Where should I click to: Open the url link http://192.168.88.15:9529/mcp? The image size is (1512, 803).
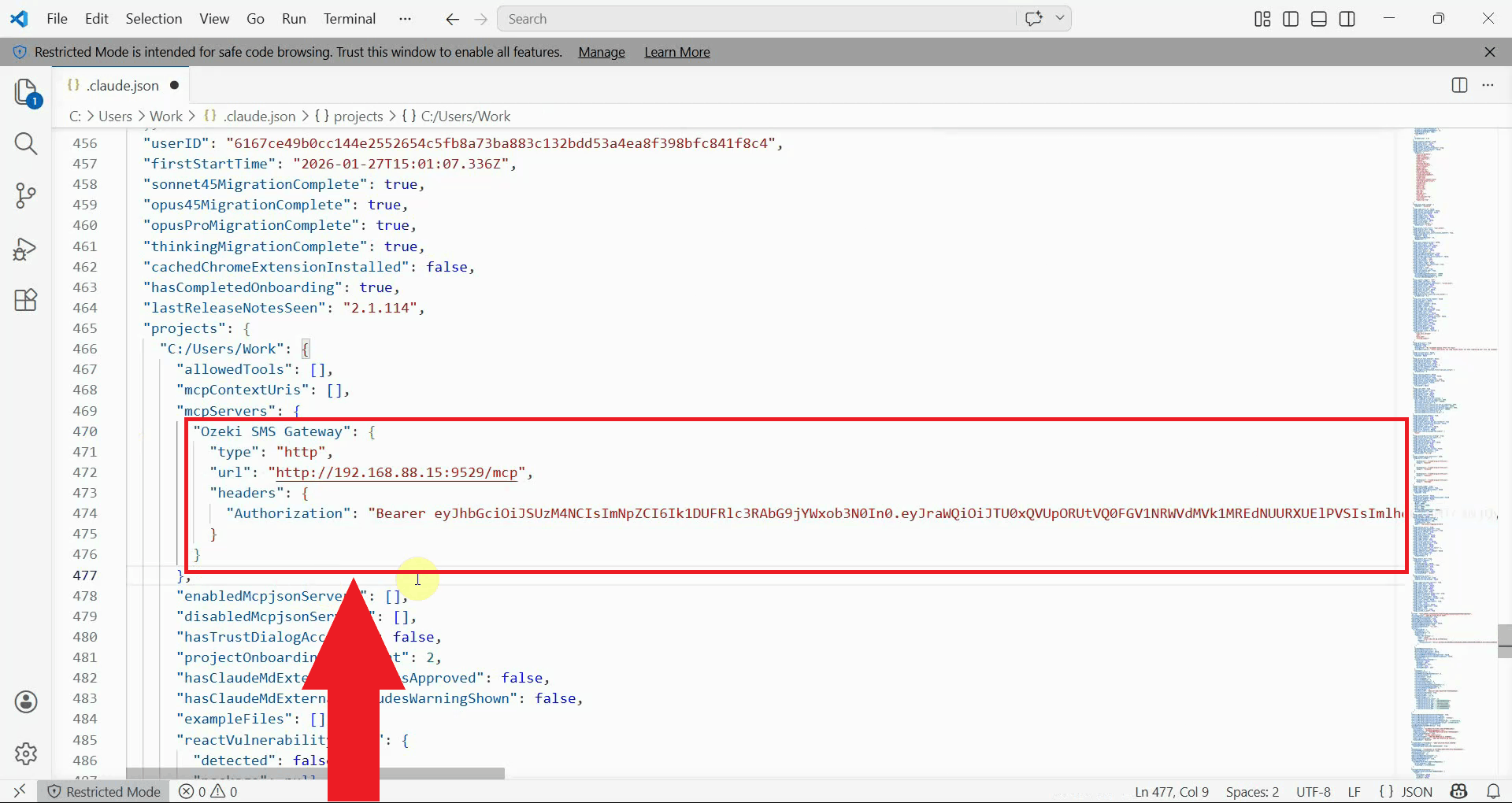(397, 472)
